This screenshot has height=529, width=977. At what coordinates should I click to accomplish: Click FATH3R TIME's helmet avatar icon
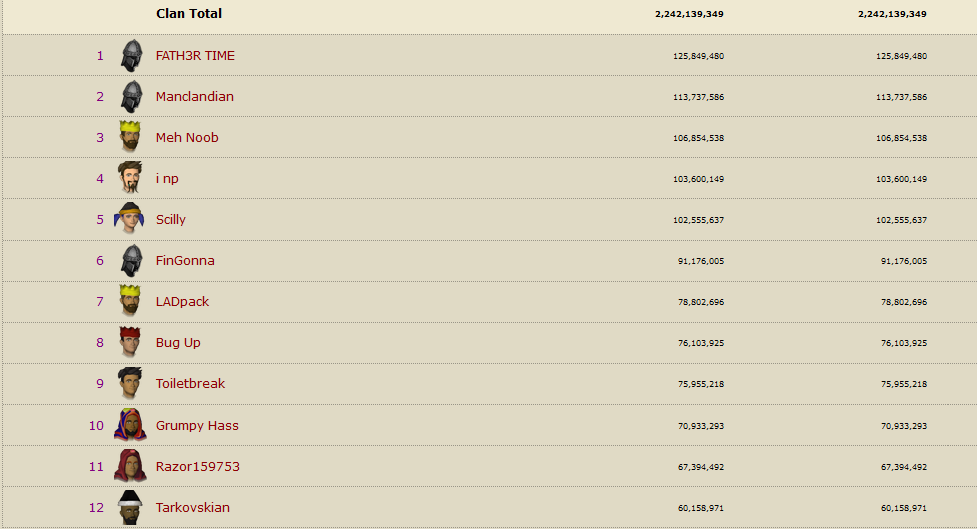click(x=131, y=56)
